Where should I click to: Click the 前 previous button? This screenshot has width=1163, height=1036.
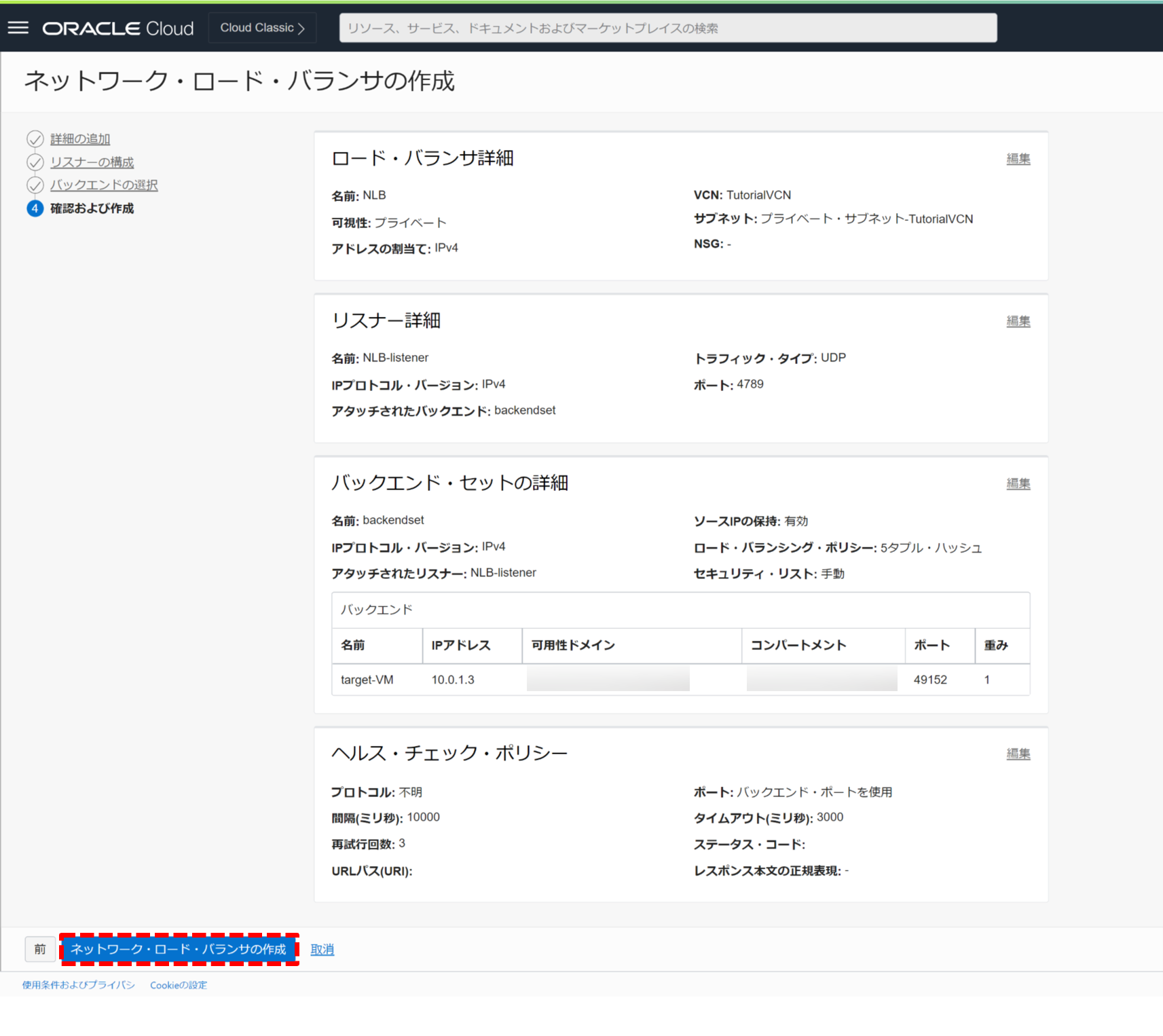39,949
